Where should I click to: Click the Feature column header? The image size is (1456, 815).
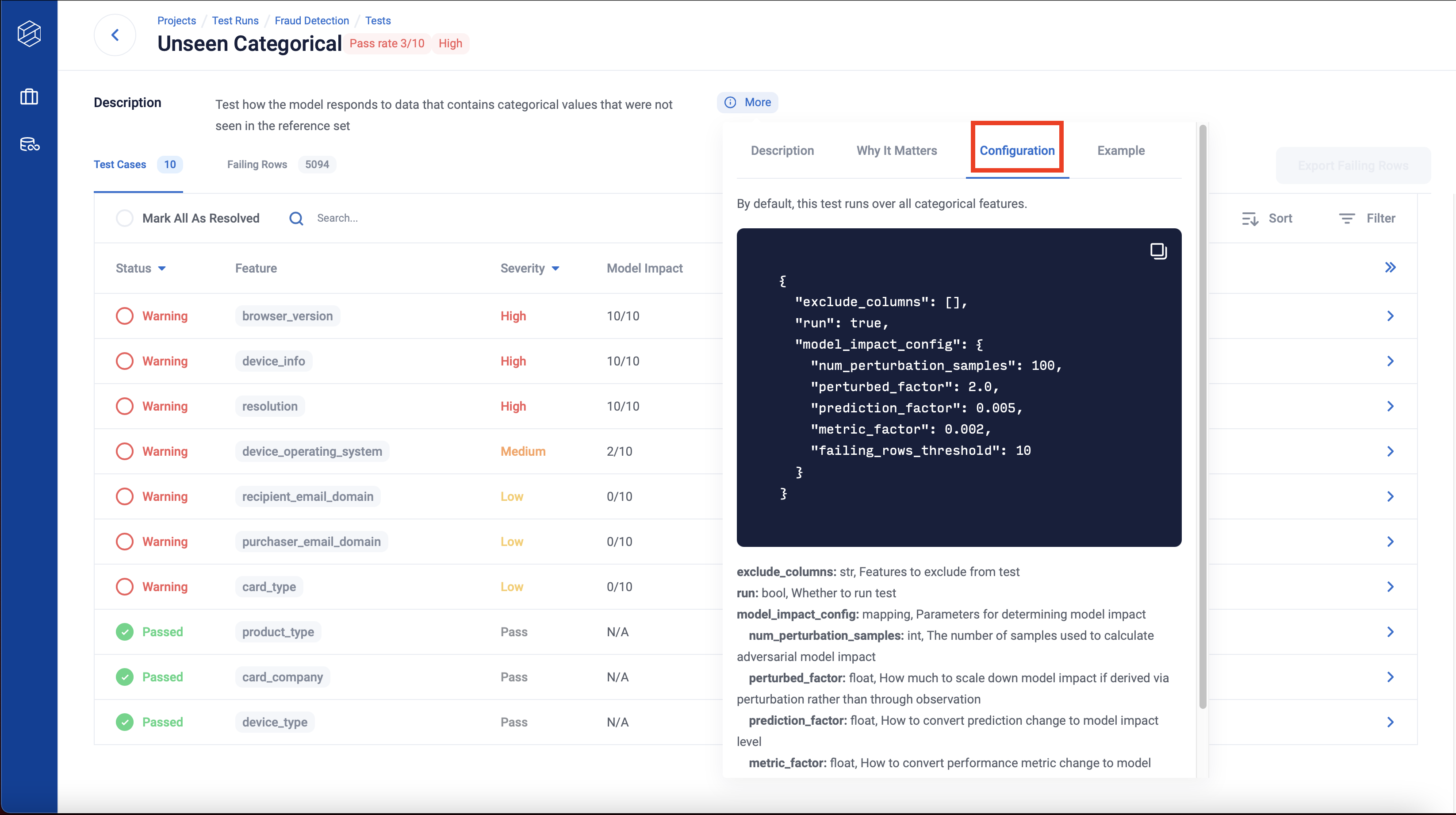pyautogui.click(x=256, y=269)
